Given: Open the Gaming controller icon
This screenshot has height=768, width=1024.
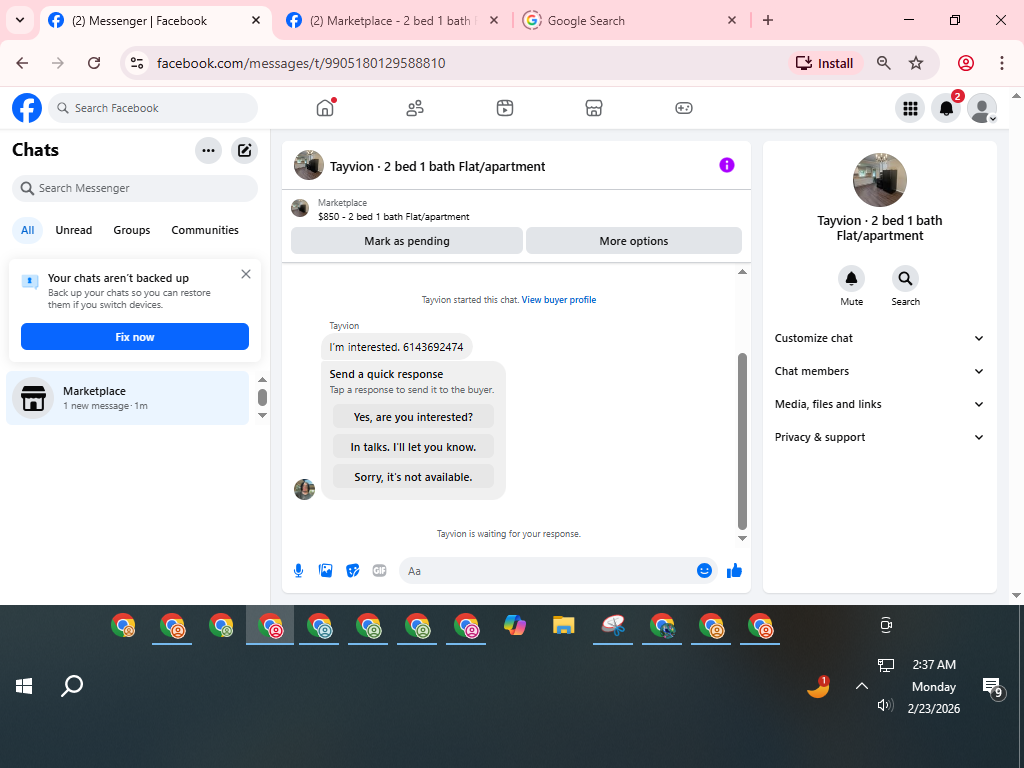Looking at the screenshot, I should point(684,108).
